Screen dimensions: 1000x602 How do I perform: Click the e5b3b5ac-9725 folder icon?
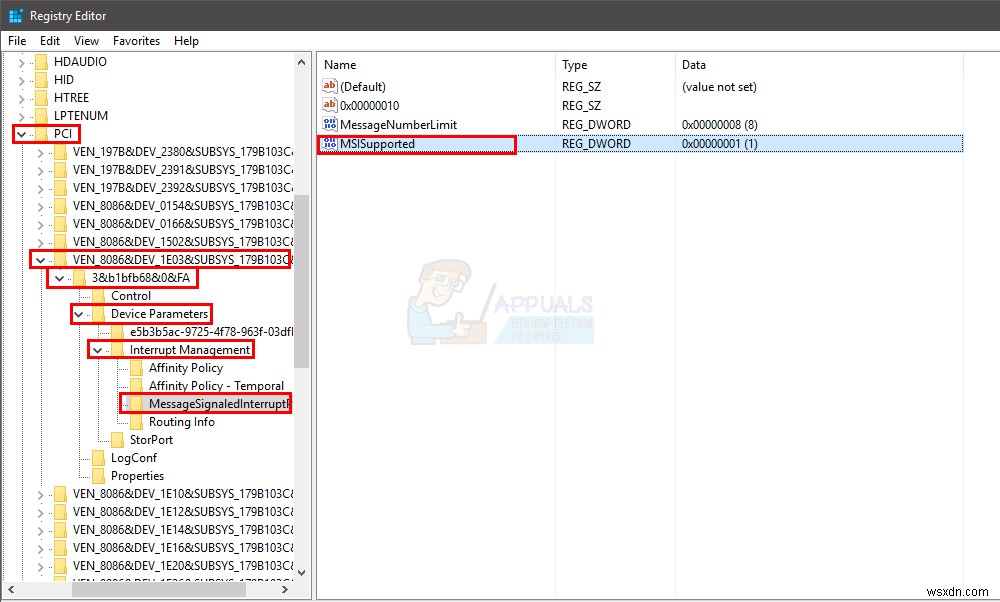coord(118,332)
